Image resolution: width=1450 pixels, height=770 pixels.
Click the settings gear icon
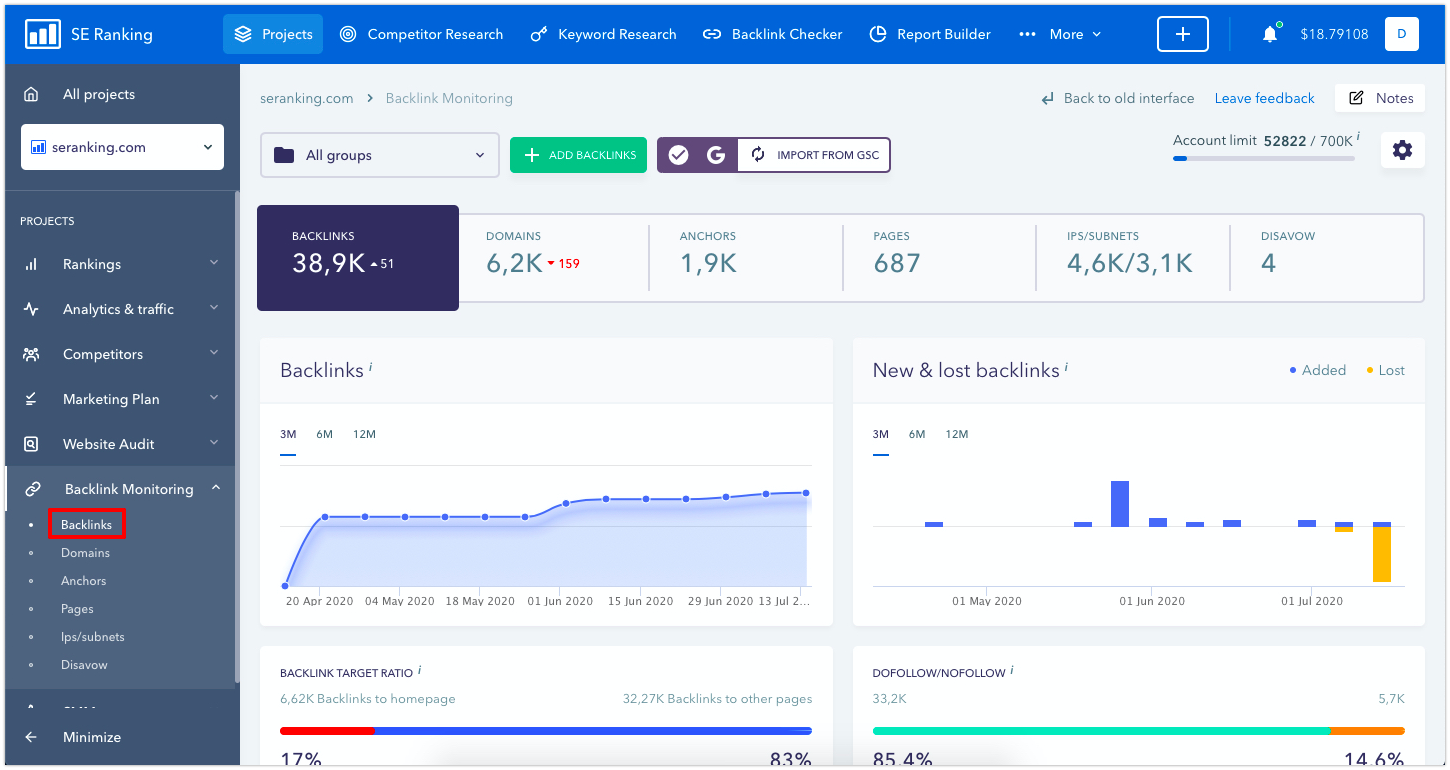pyautogui.click(x=1402, y=150)
